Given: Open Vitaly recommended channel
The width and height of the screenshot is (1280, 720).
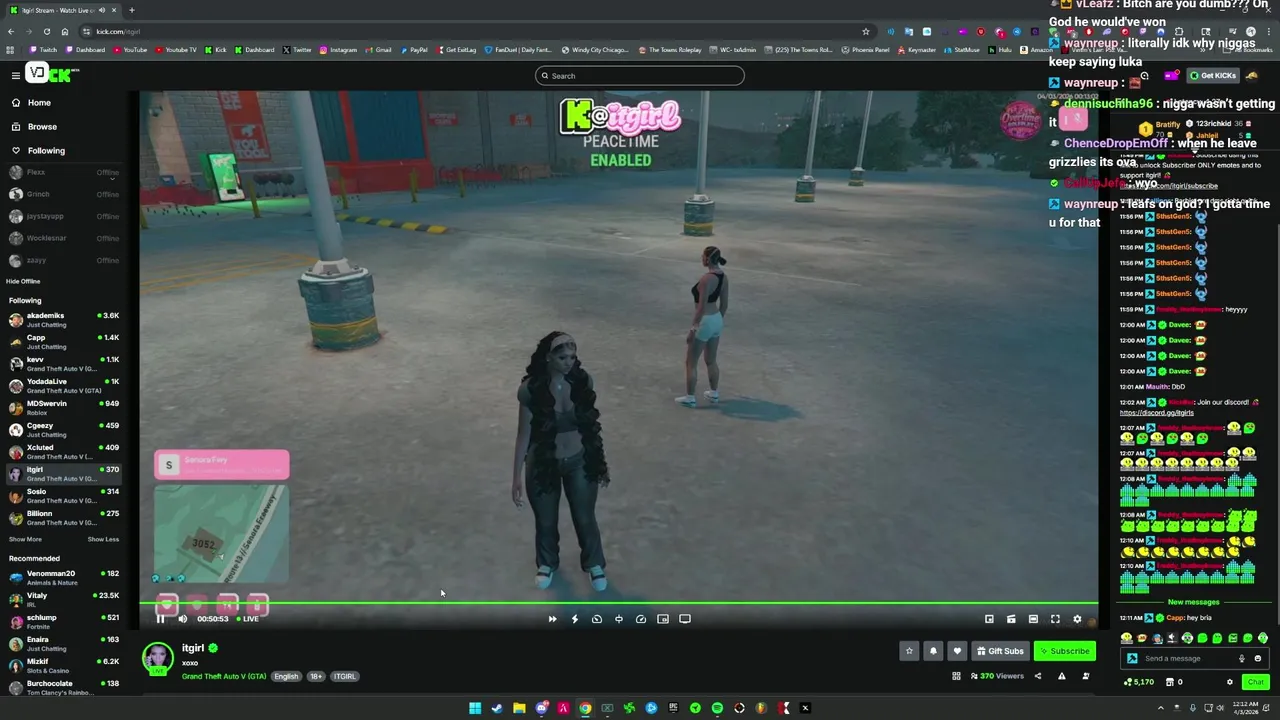Looking at the screenshot, I should point(62,600).
